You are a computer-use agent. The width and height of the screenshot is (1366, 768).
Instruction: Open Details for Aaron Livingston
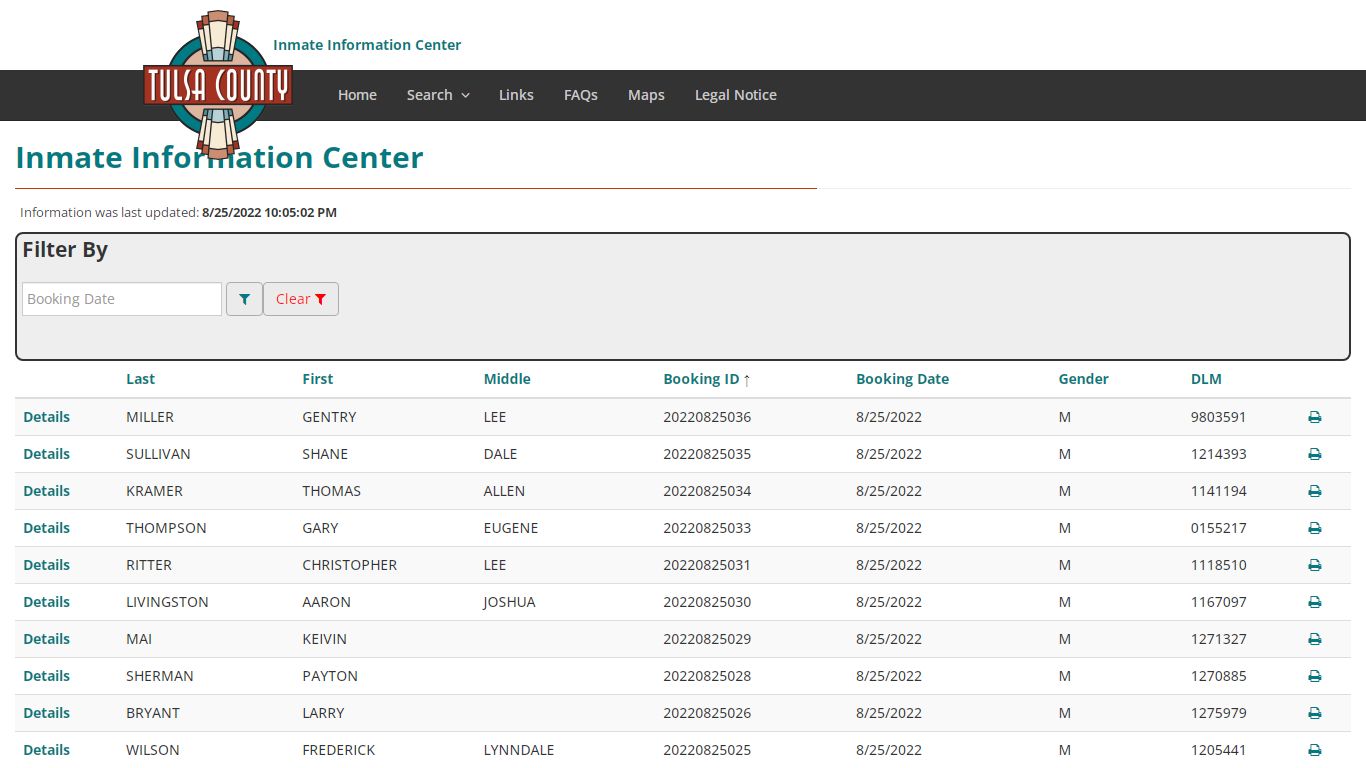pyautogui.click(x=47, y=602)
